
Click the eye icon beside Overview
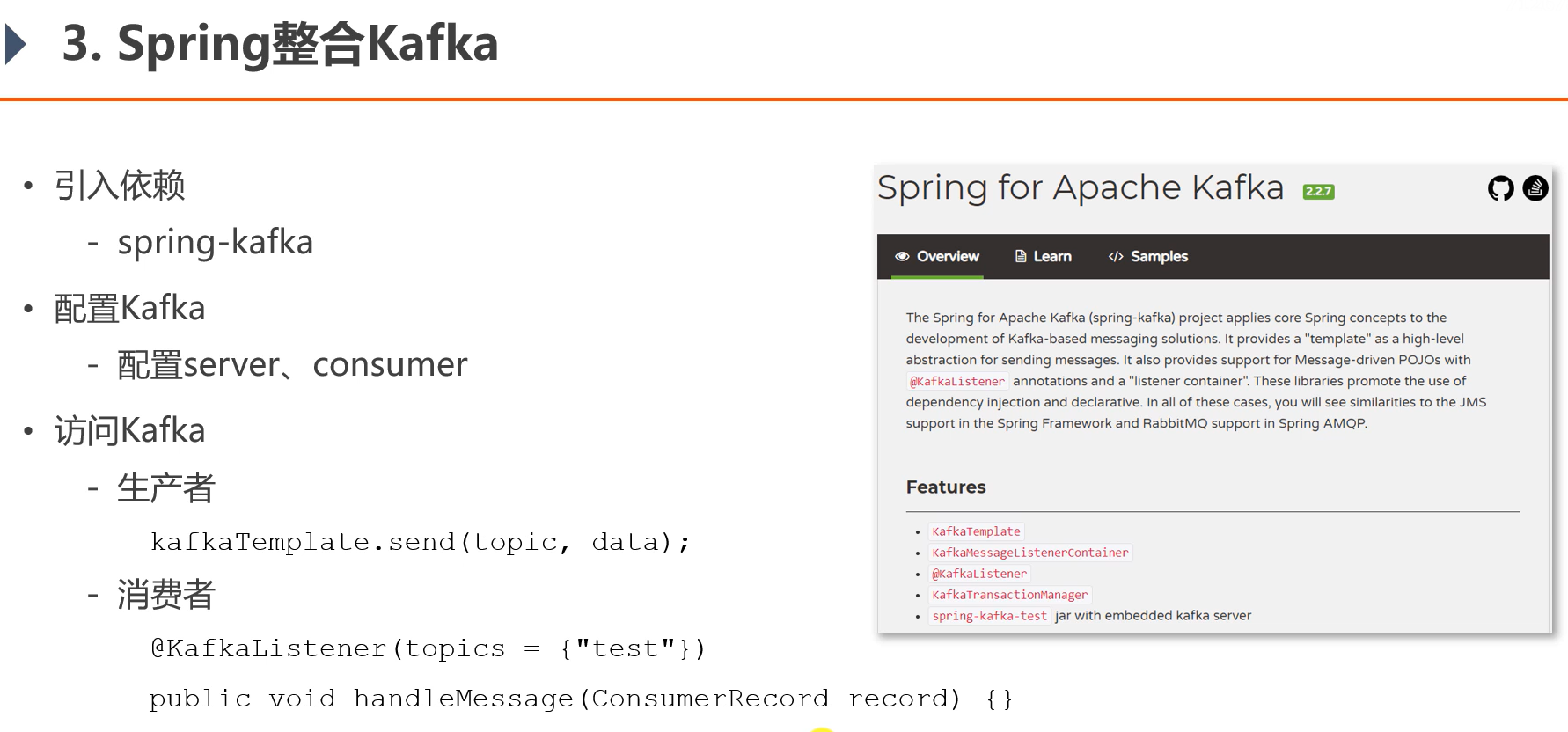902,256
